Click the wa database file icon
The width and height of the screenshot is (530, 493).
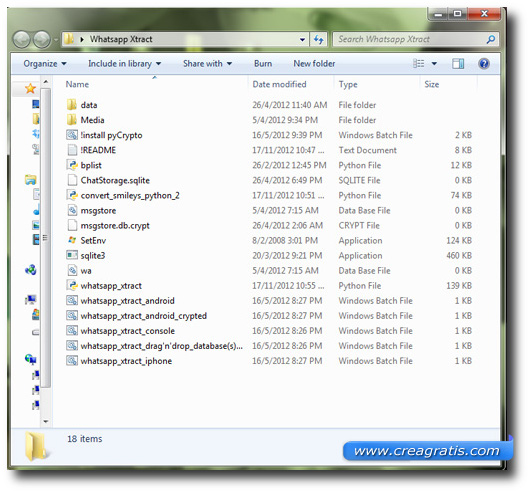tap(72, 270)
